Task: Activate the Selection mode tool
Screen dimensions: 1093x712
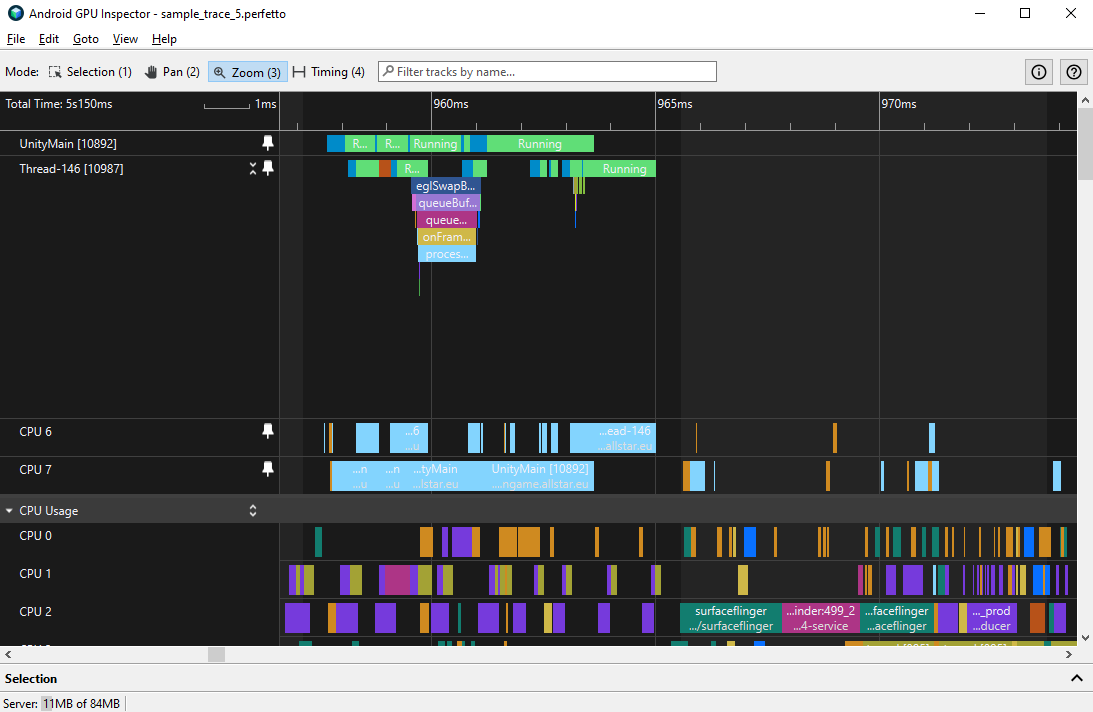Action: (x=90, y=71)
